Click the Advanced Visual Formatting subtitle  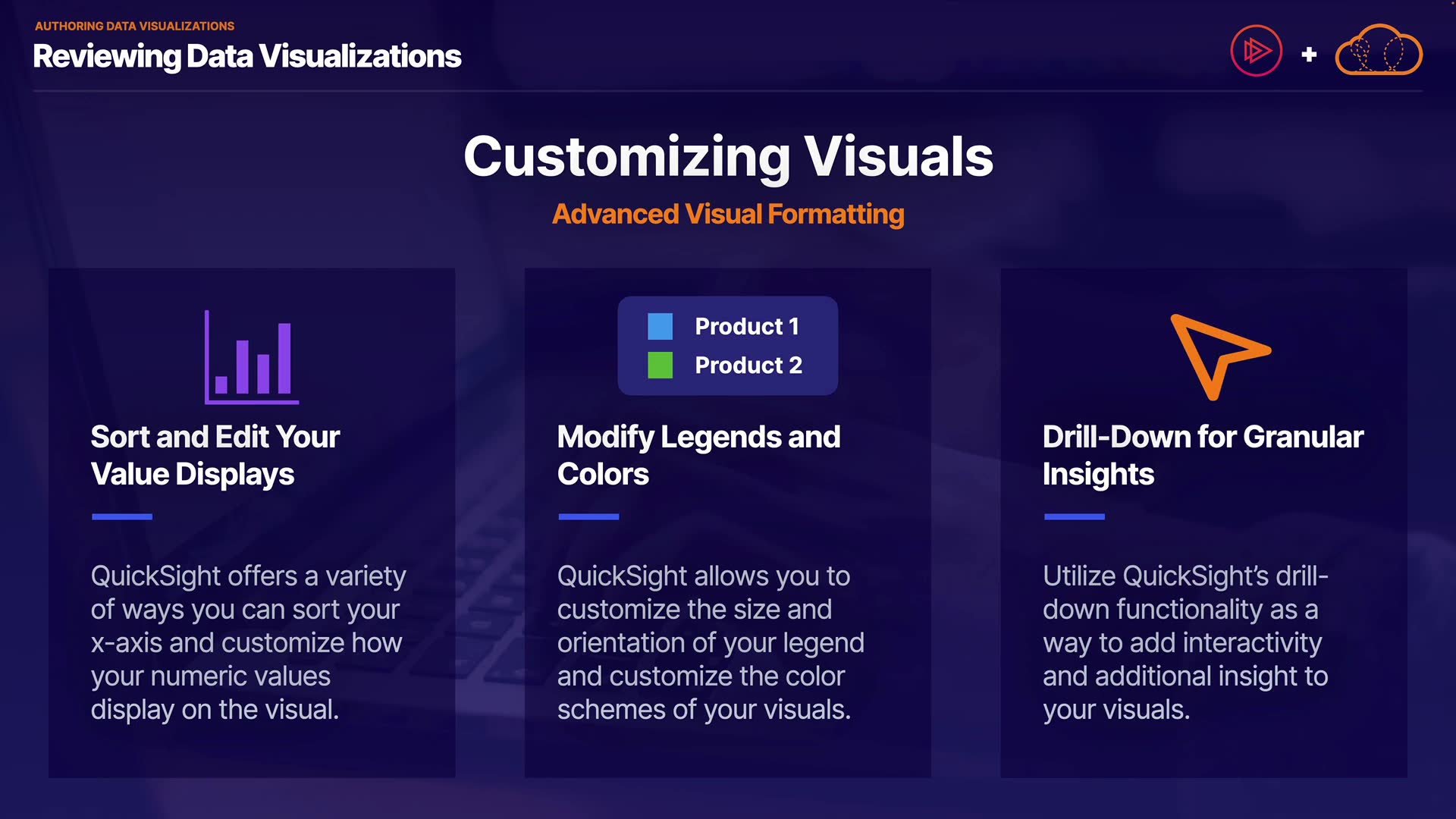pos(728,215)
